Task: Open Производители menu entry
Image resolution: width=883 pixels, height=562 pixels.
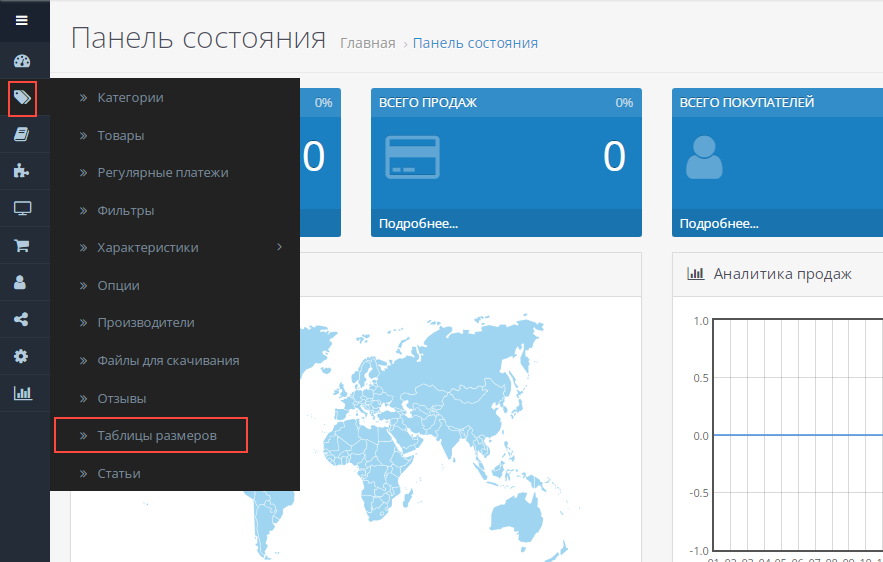Action: [x=145, y=323]
